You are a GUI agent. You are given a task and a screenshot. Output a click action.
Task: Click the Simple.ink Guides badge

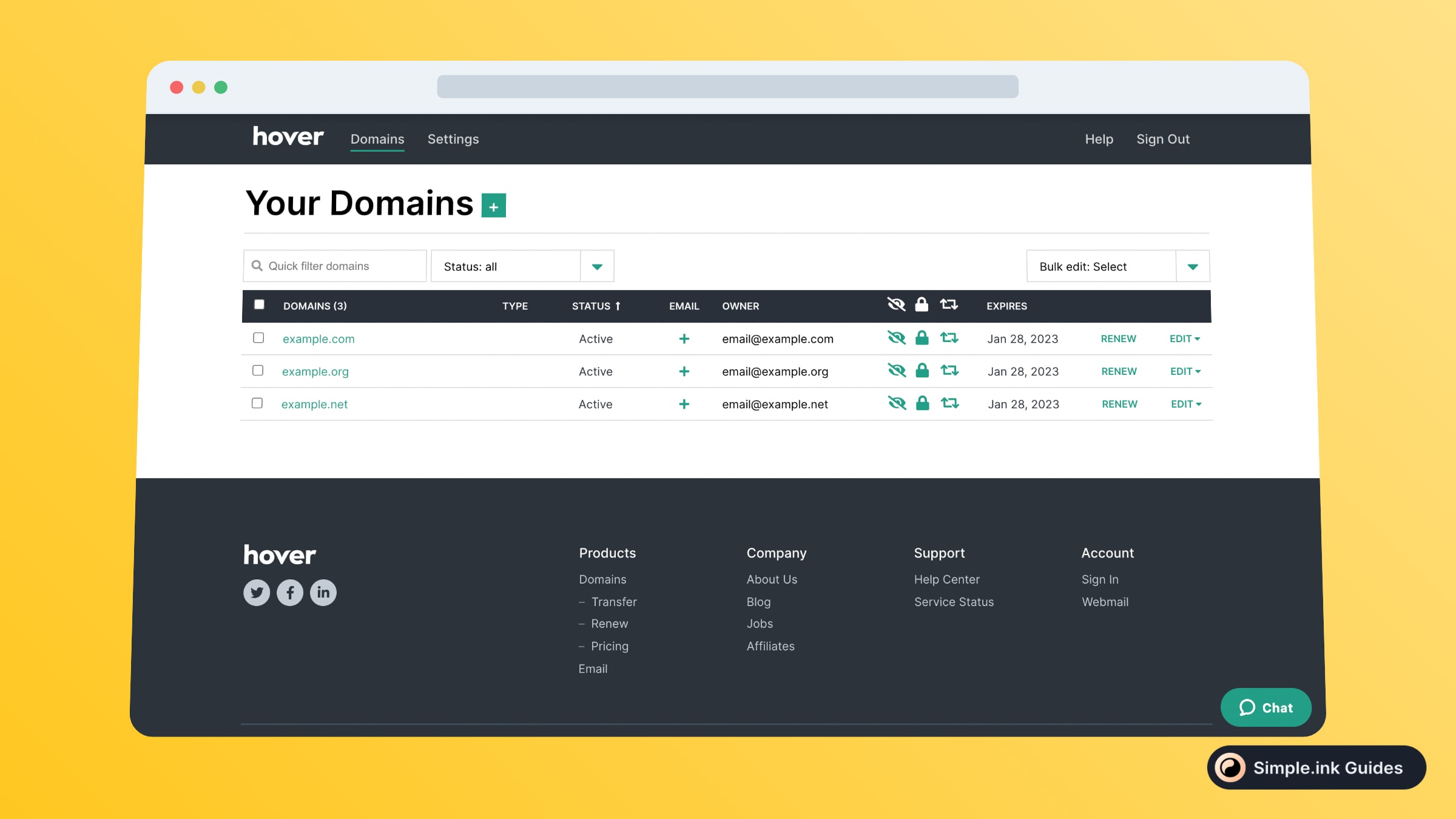[1316, 767]
